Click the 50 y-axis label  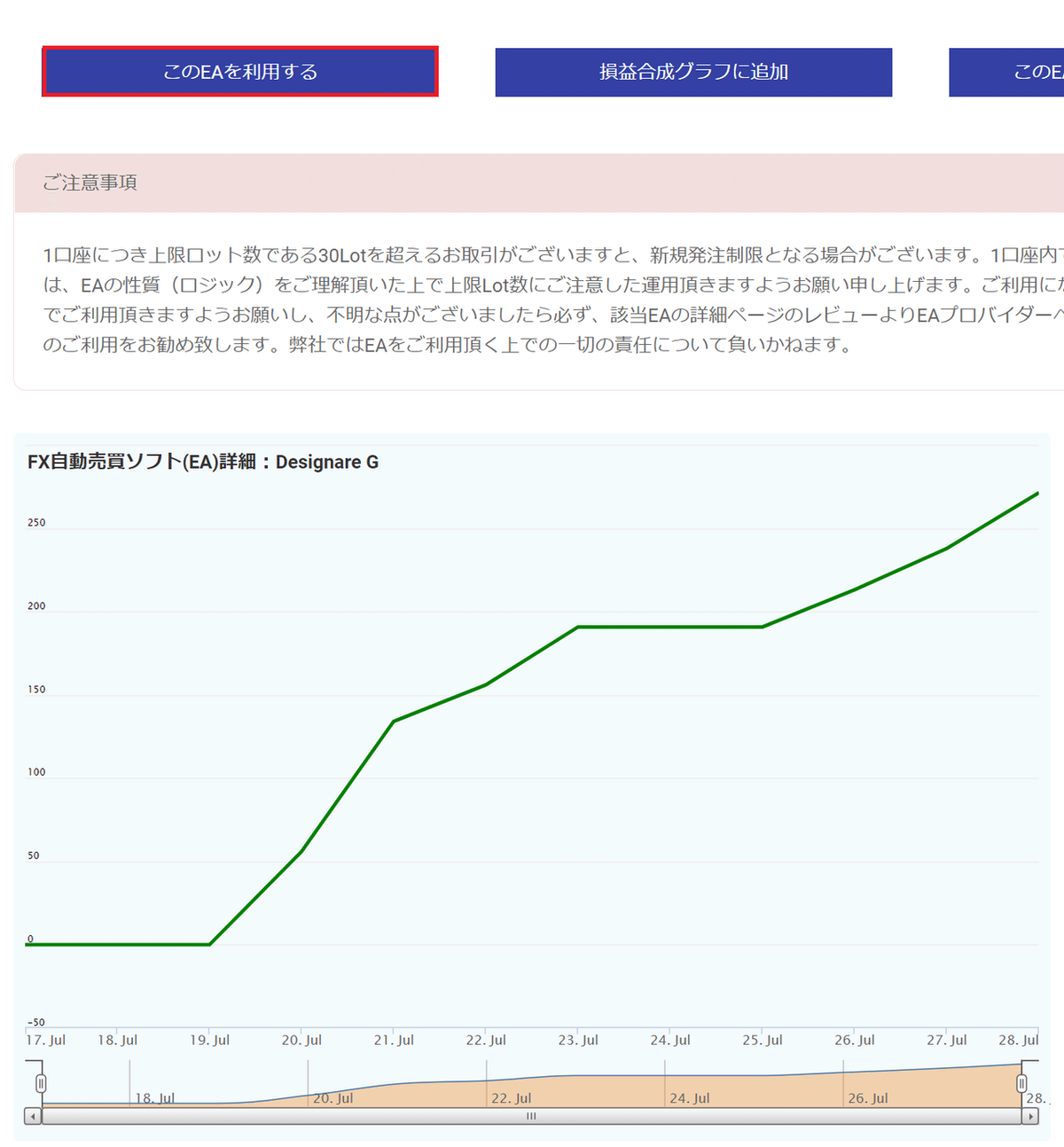pyautogui.click(x=34, y=855)
